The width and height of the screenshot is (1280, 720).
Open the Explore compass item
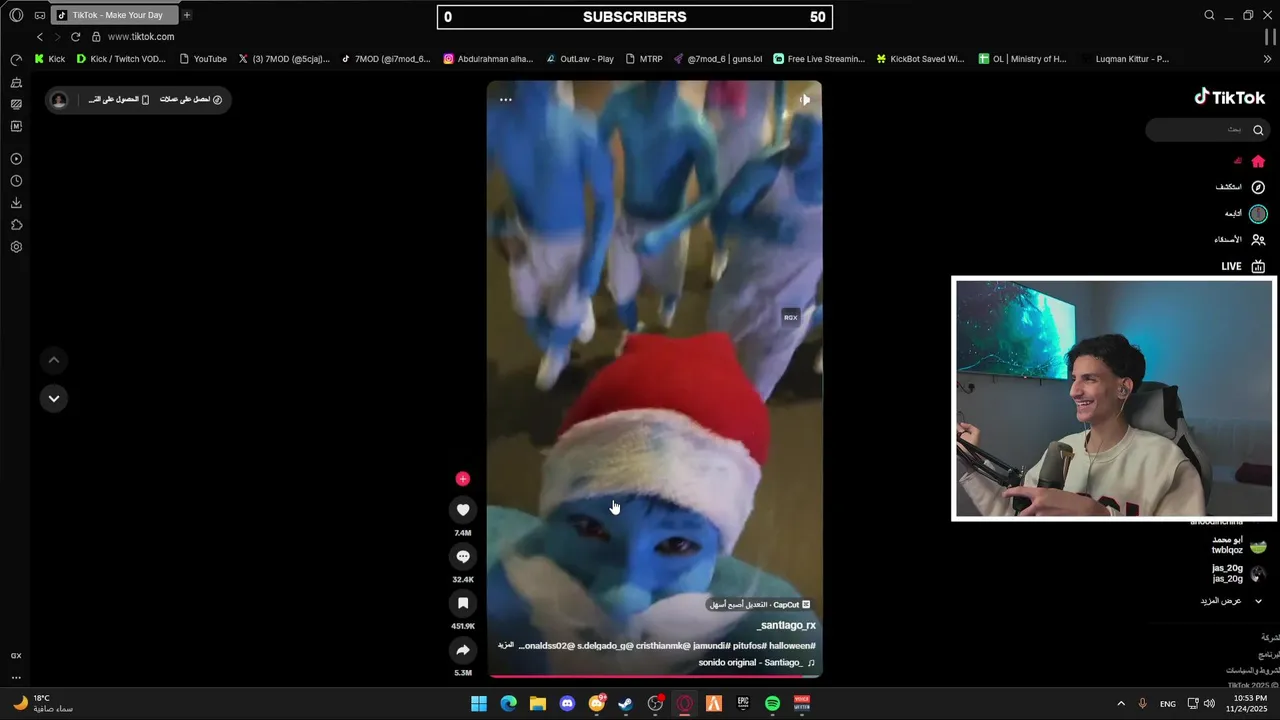coord(1240,187)
